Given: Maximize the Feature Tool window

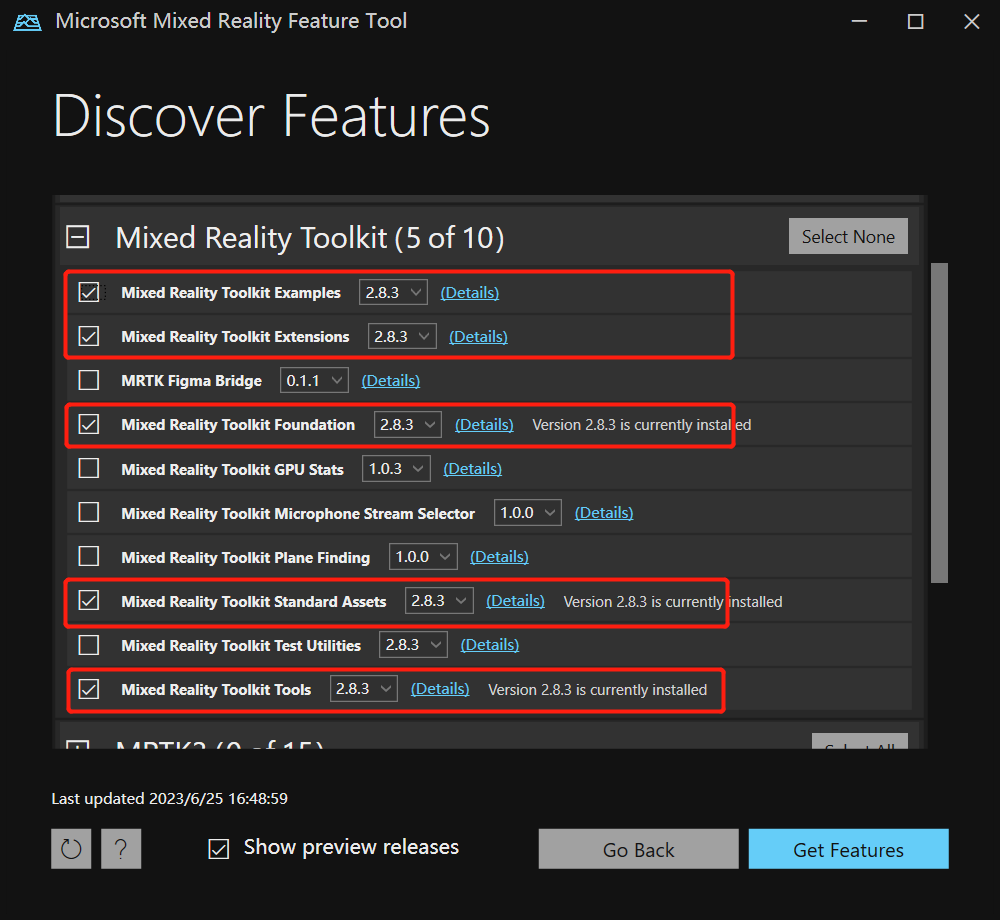Looking at the screenshot, I should [915, 21].
